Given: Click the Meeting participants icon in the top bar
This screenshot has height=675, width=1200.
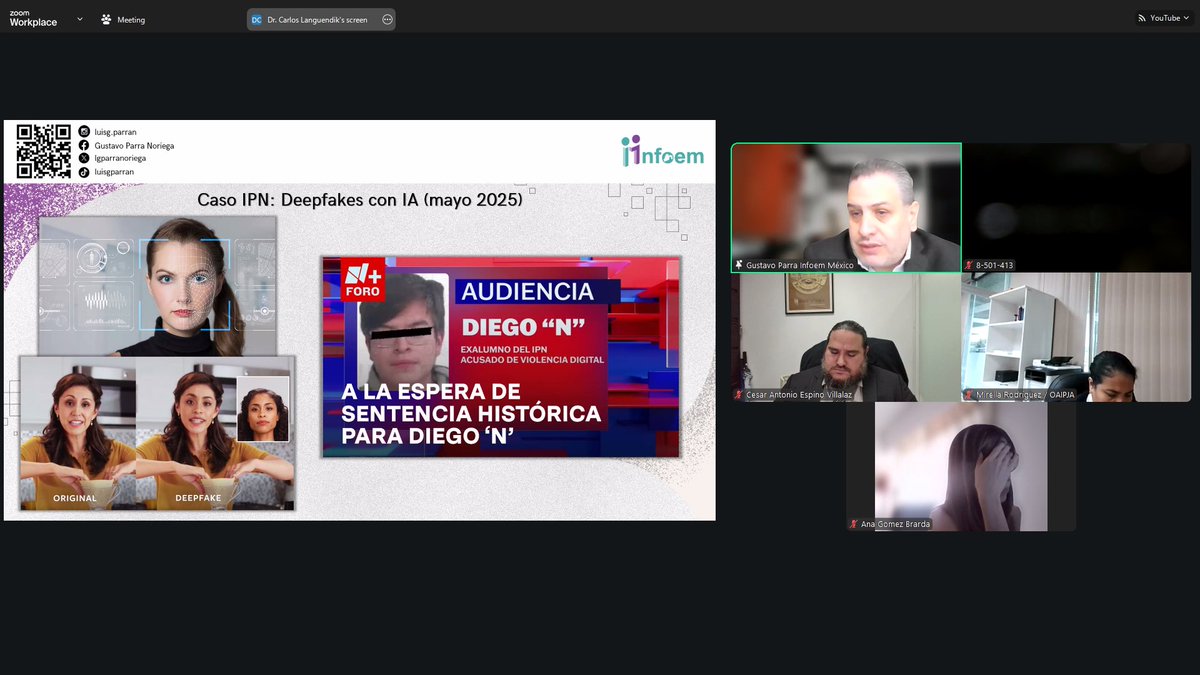Looking at the screenshot, I should 105,18.
